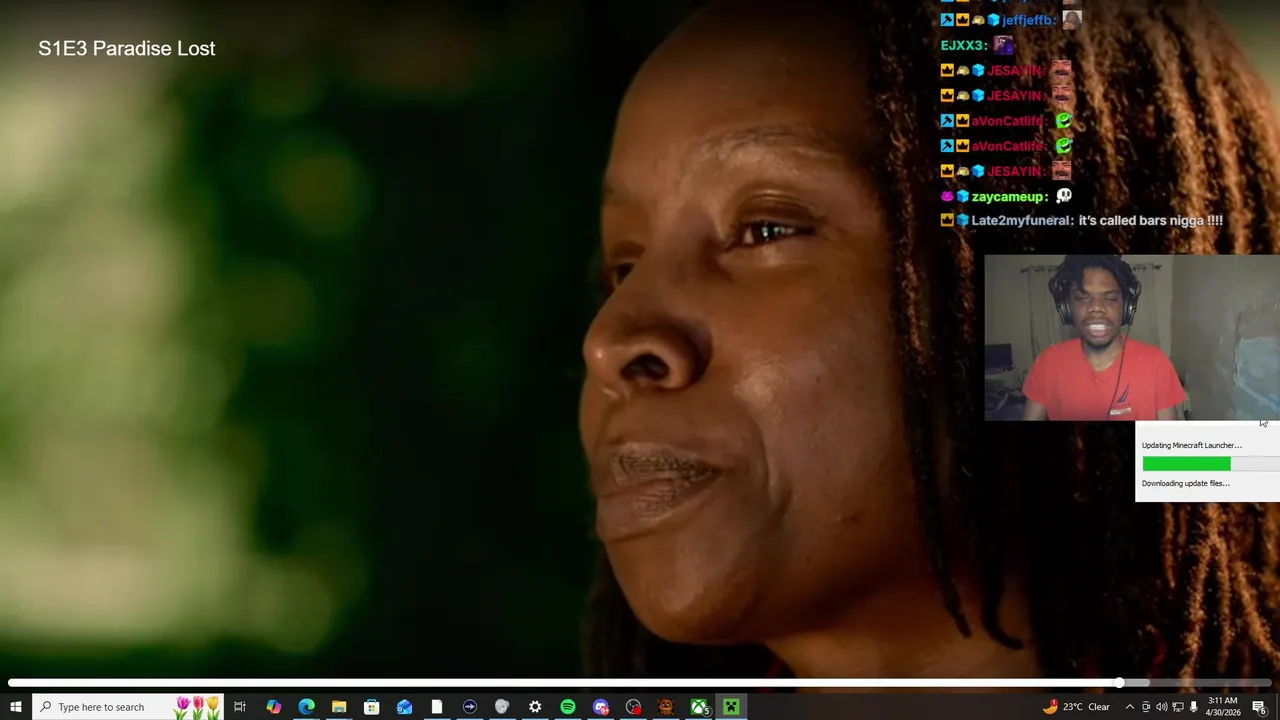This screenshot has height=720, width=1280.
Task: Open the Windows Start menu
Action: click(x=15, y=707)
